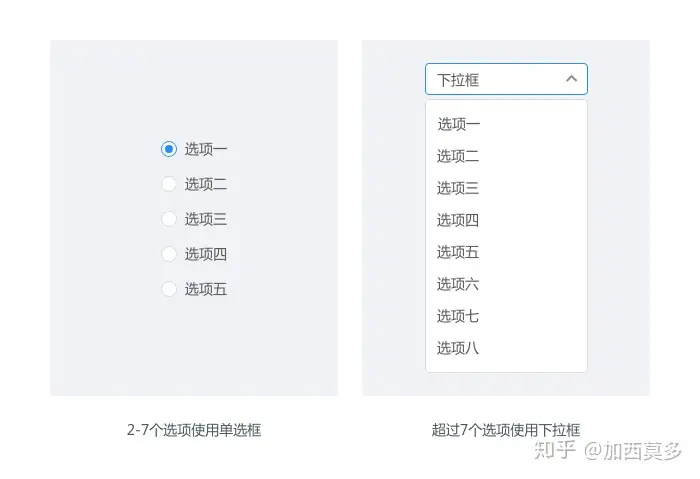Collapse the 下拉框 chevron arrow

tap(571, 79)
